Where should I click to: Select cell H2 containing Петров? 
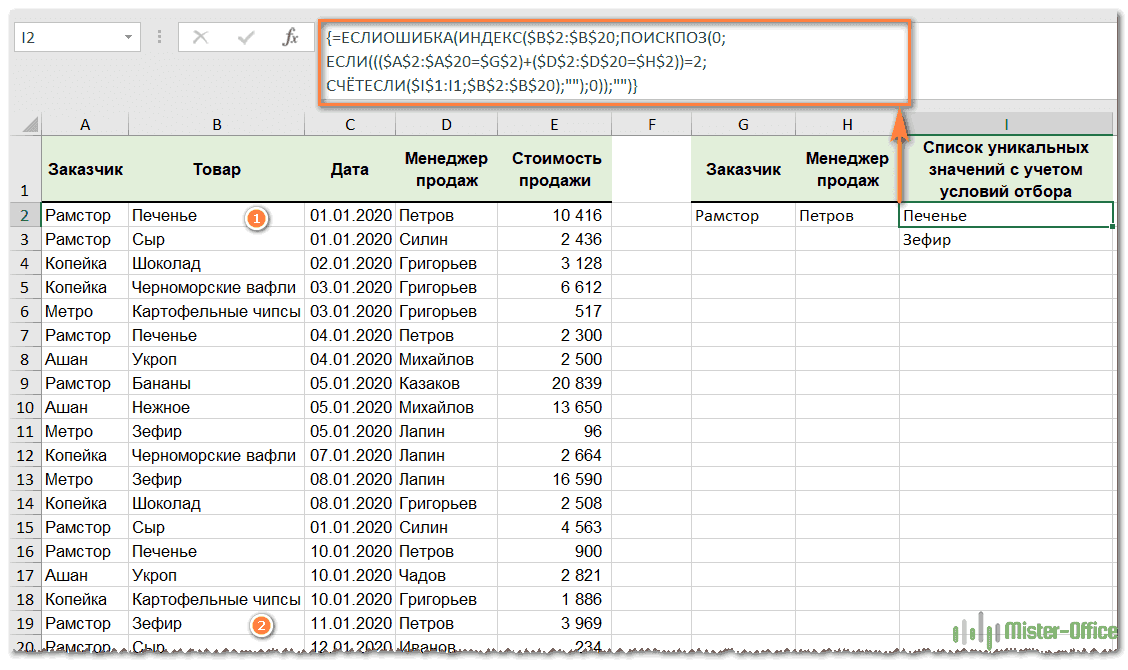click(847, 216)
